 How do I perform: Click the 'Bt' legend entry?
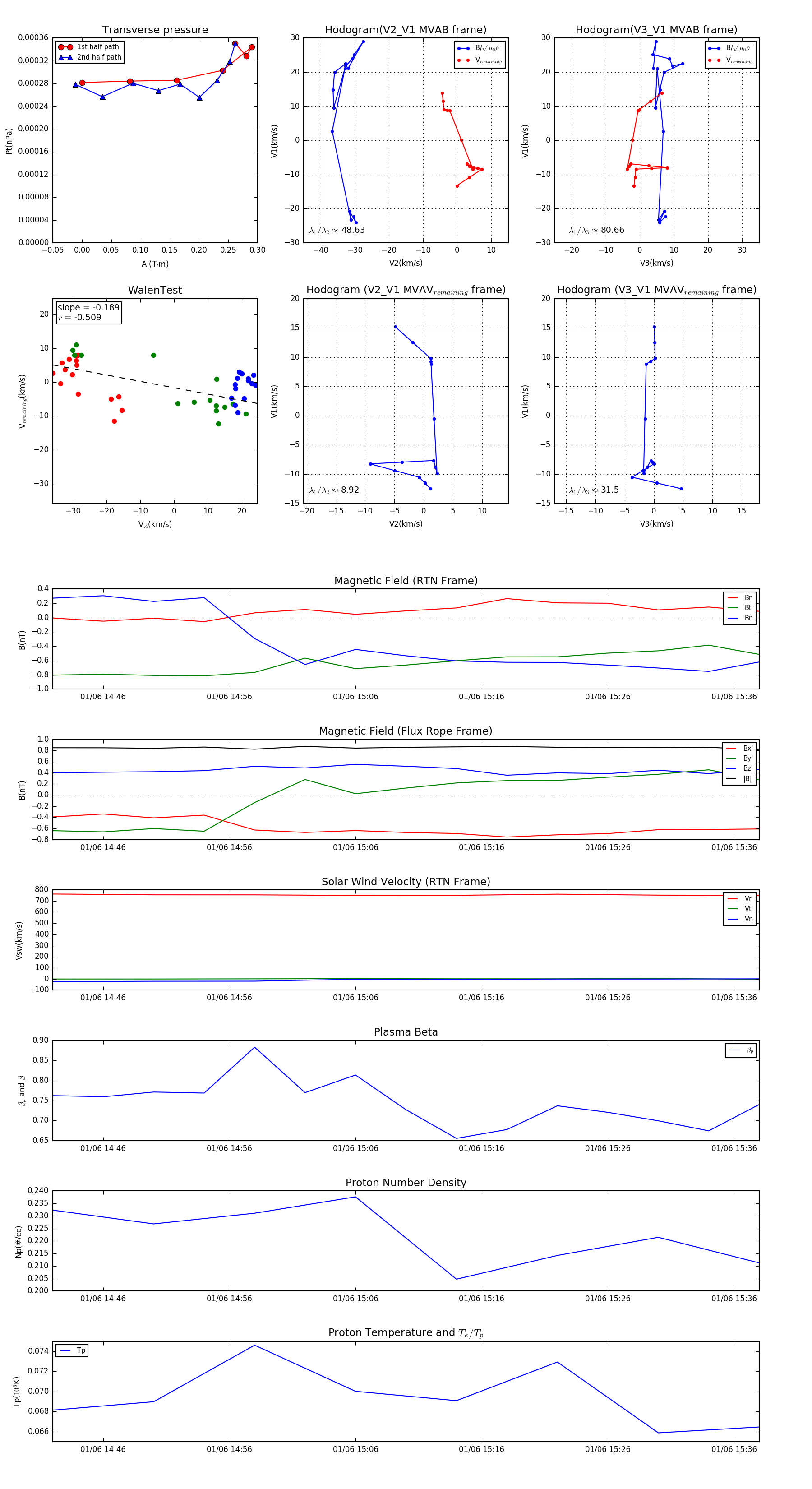pos(740,607)
